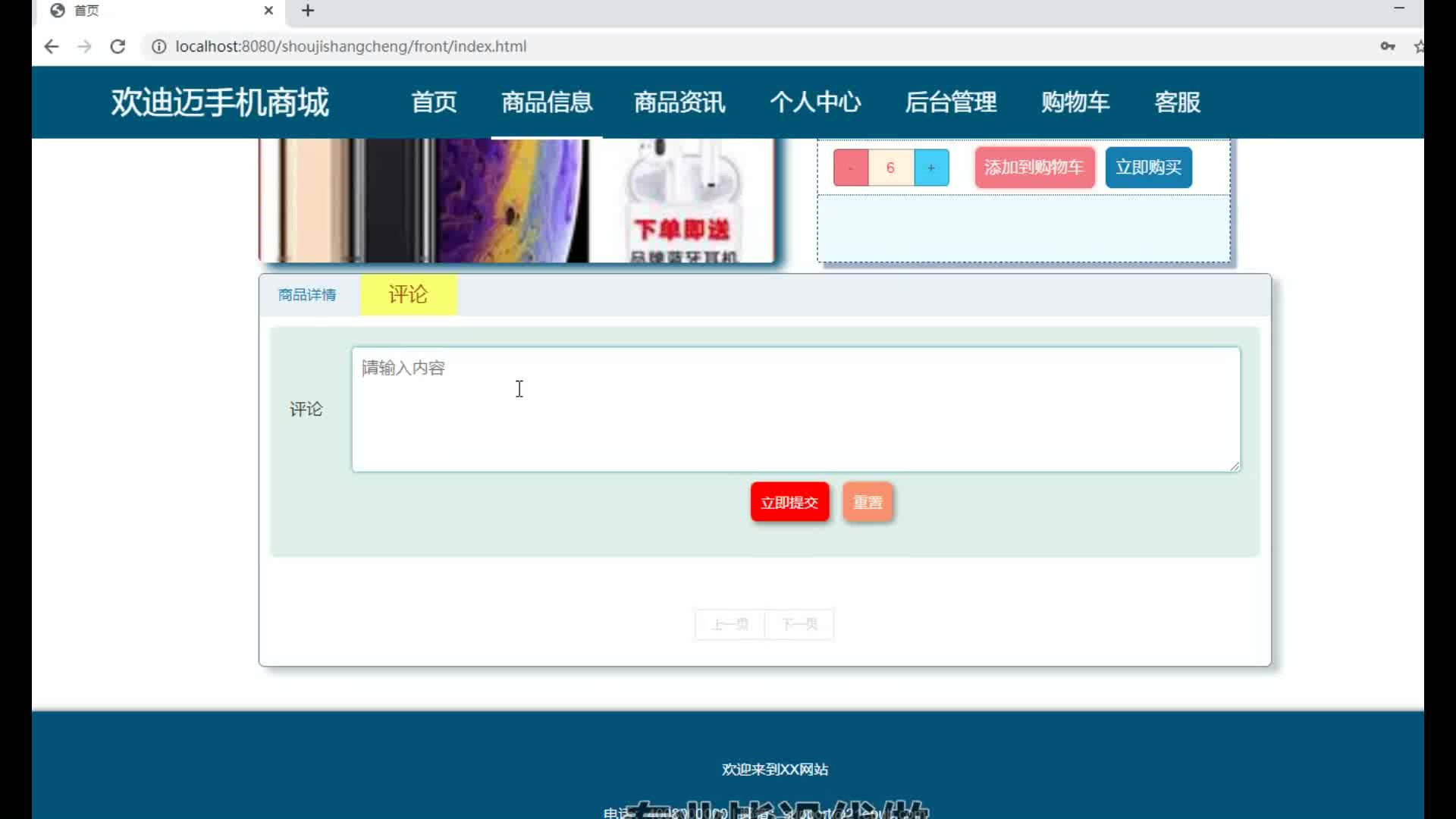Reload the page with refresh icon

coord(118,46)
